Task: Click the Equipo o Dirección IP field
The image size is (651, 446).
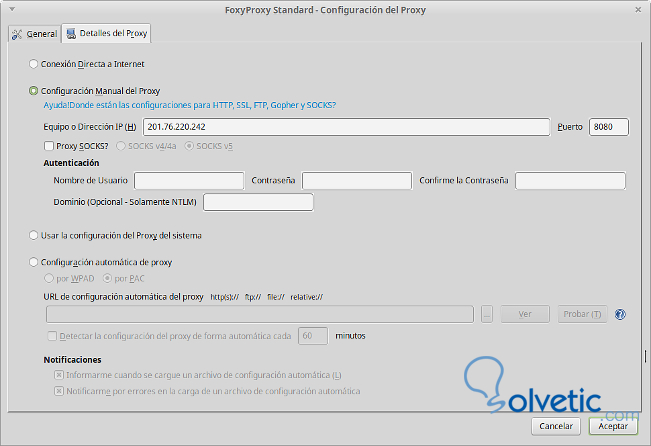Action: point(346,127)
